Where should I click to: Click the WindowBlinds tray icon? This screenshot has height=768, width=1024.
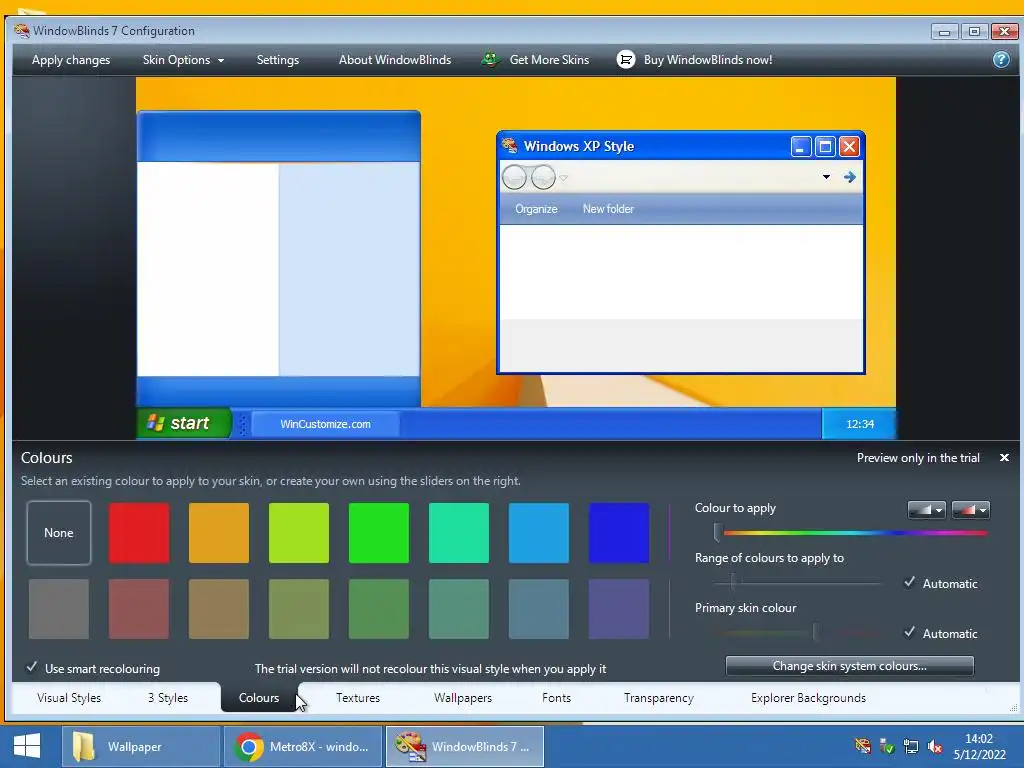(x=863, y=746)
